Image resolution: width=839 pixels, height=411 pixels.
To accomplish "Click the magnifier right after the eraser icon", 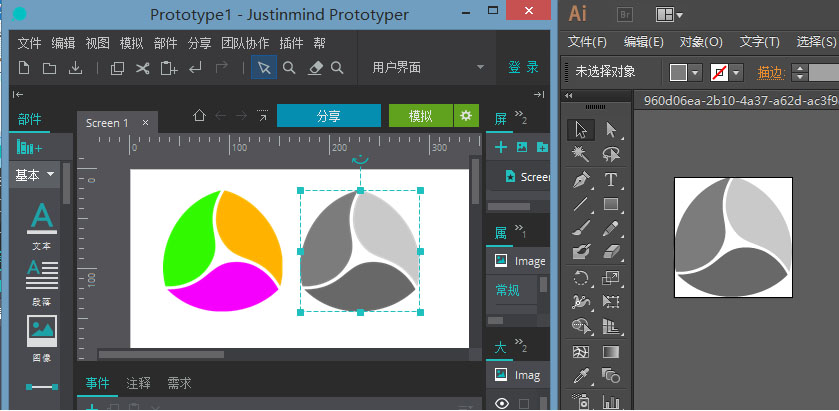I will coord(337,67).
